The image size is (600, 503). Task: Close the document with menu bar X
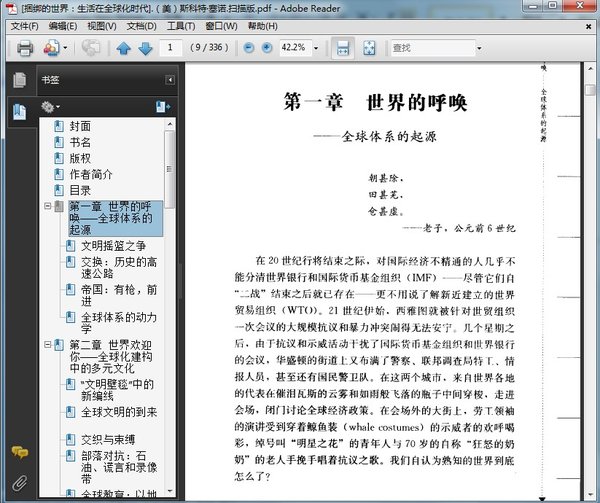(589, 26)
